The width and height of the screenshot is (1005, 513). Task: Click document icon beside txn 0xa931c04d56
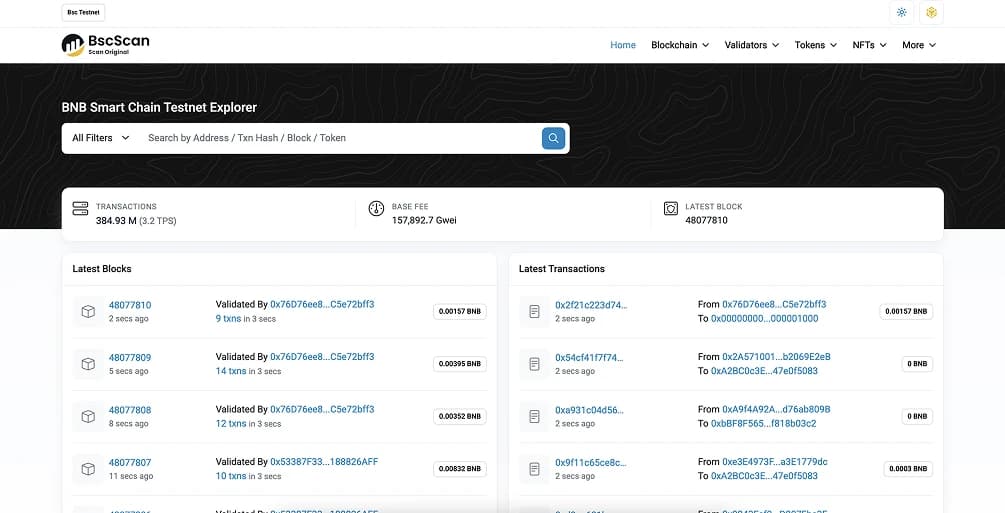[x=535, y=417]
